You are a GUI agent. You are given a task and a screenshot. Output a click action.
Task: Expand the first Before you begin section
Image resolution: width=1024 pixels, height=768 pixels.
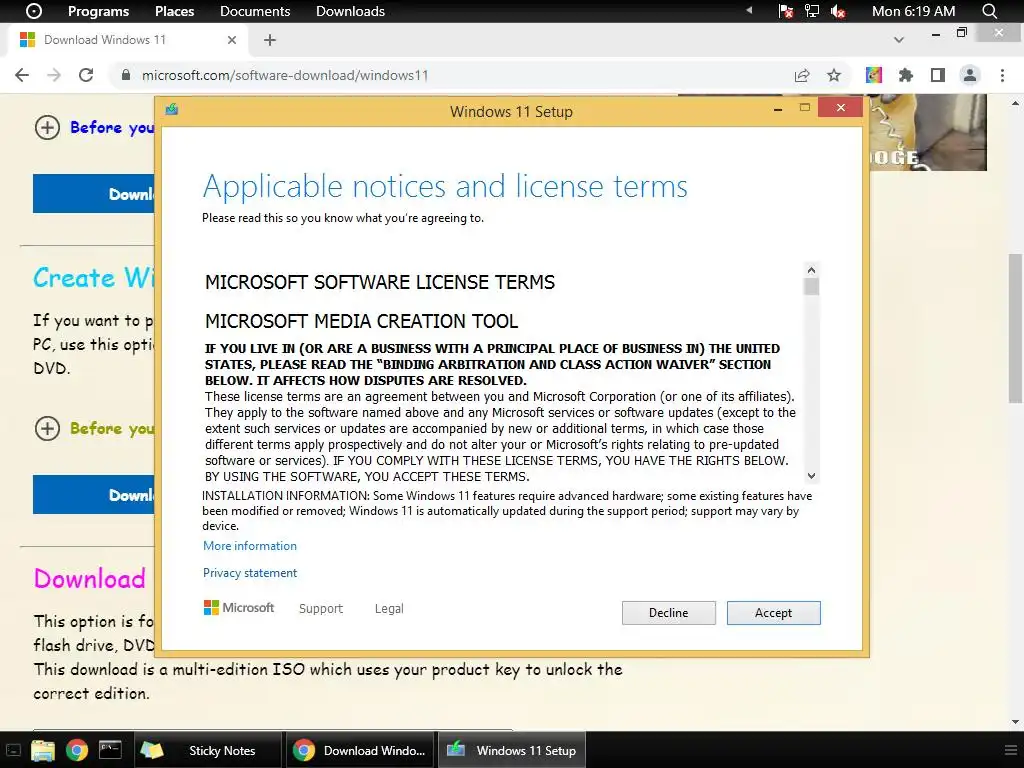[x=47, y=127]
